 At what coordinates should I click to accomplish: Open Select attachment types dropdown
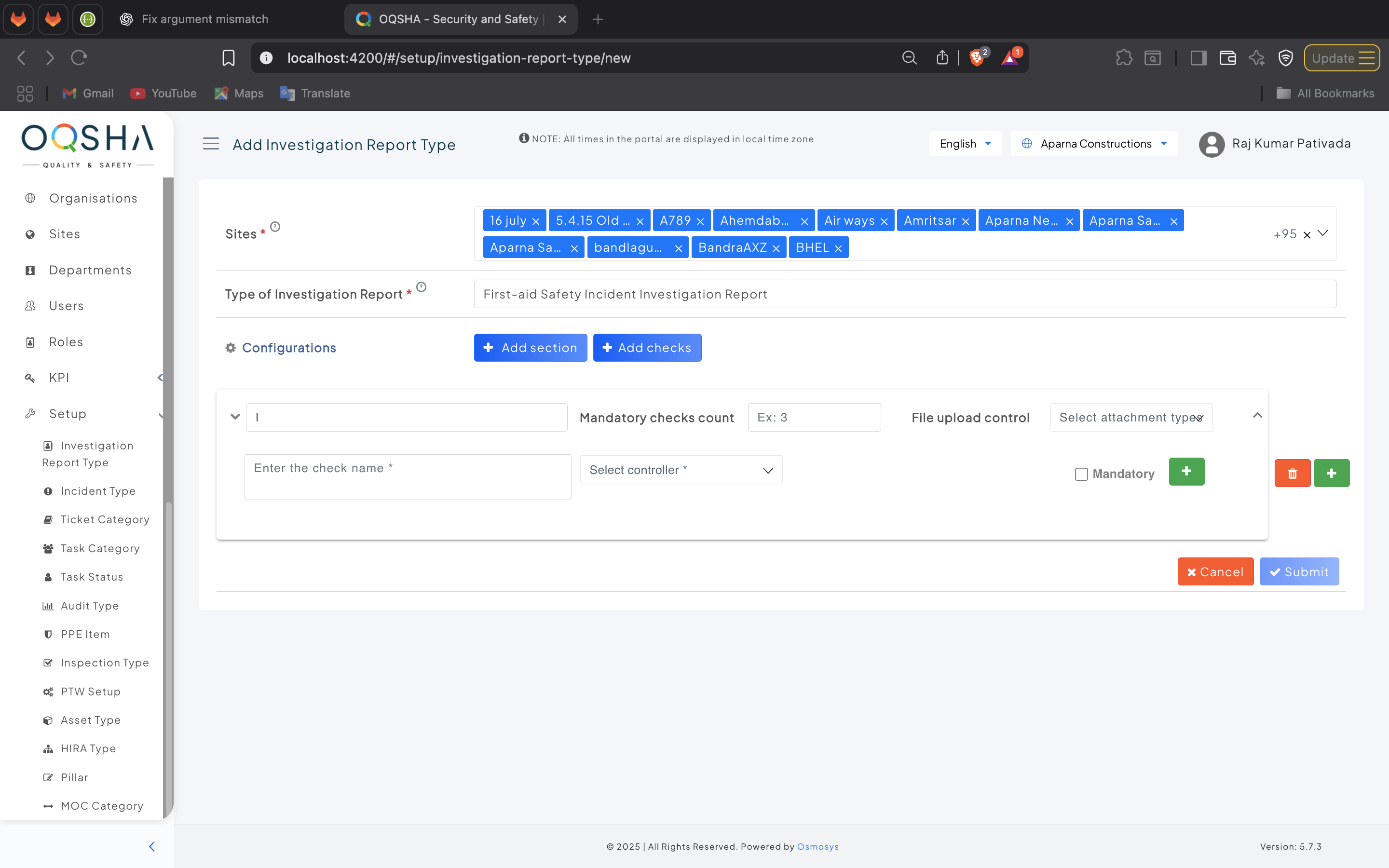pyautogui.click(x=1130, y=417)
